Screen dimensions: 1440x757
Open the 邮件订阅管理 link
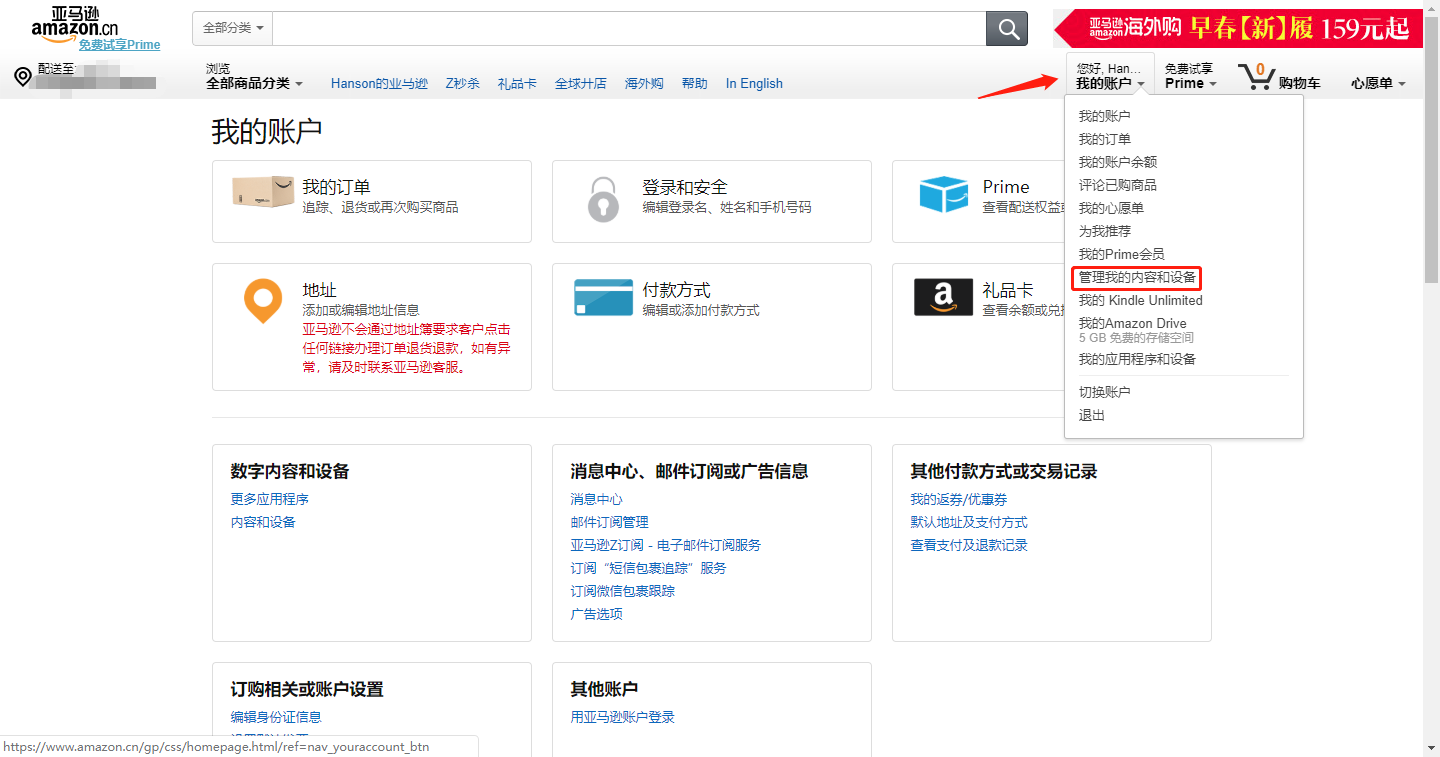(610, 522)
